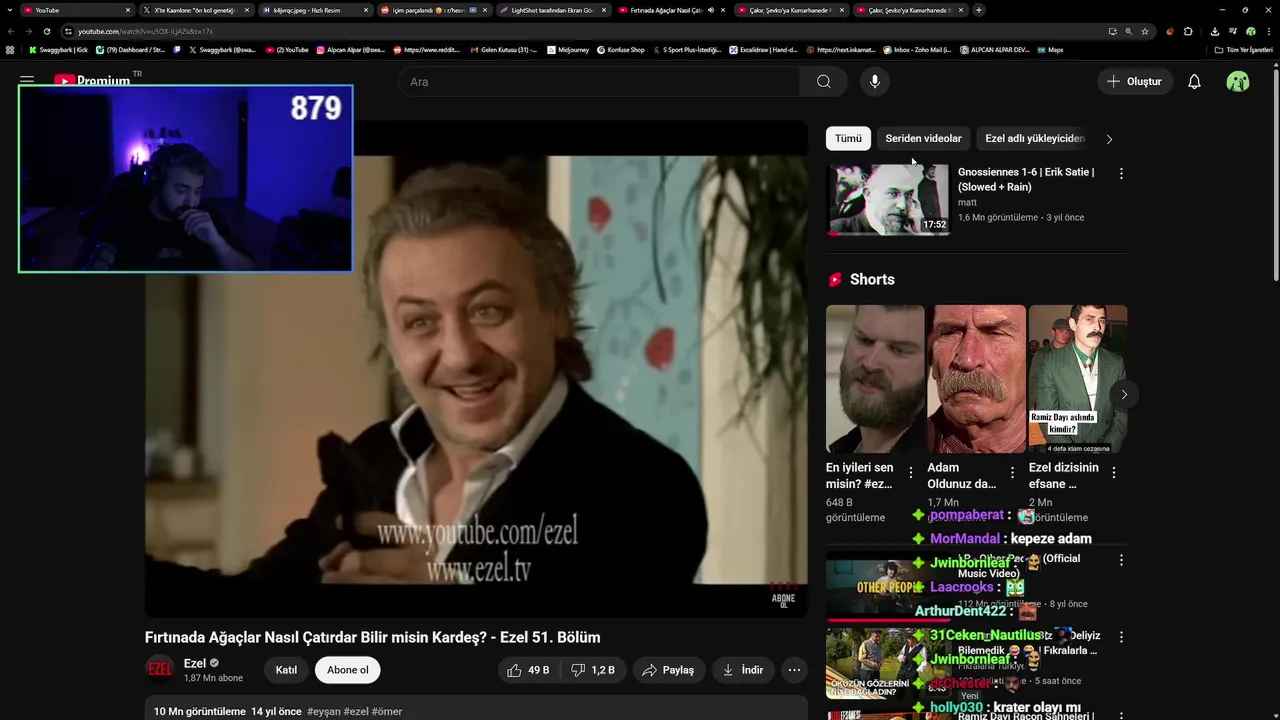The height and width of the screenshot is (720, 1280).
Task: Open the Chrome extensions puzzle icon
Action: pyautogui.click(x=1188, y=31)
